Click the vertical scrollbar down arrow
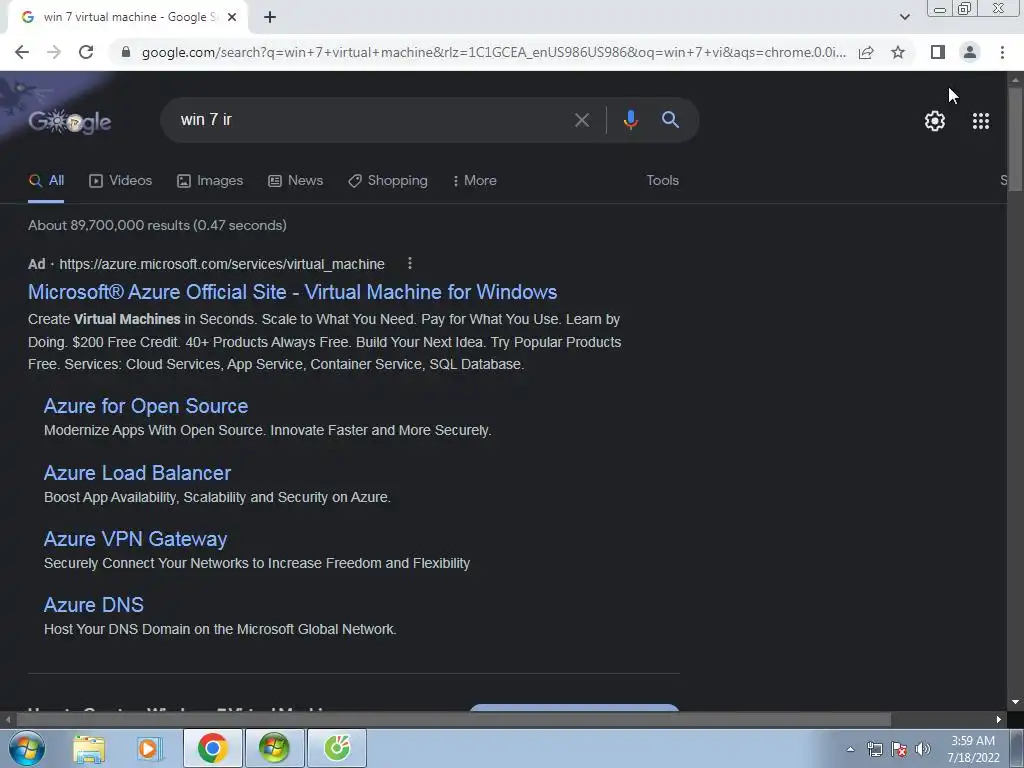This screenshot has width=1024, height=768. tap(1015, 702)
